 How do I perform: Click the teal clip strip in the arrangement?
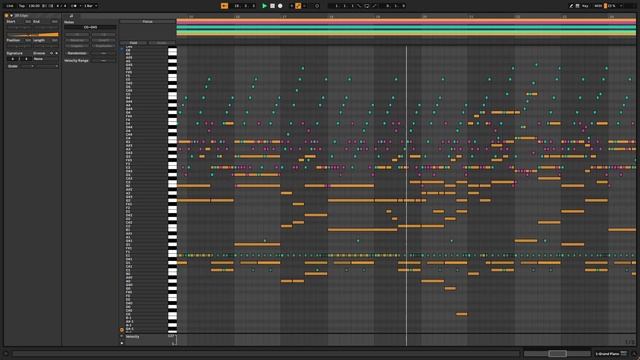[406, 27]
